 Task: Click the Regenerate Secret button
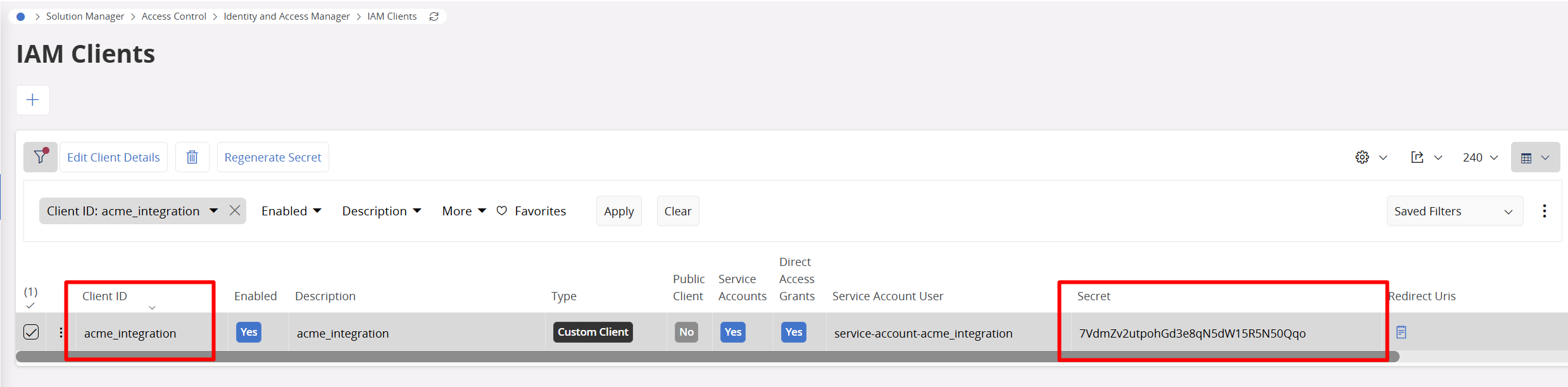tap(273, 157)
